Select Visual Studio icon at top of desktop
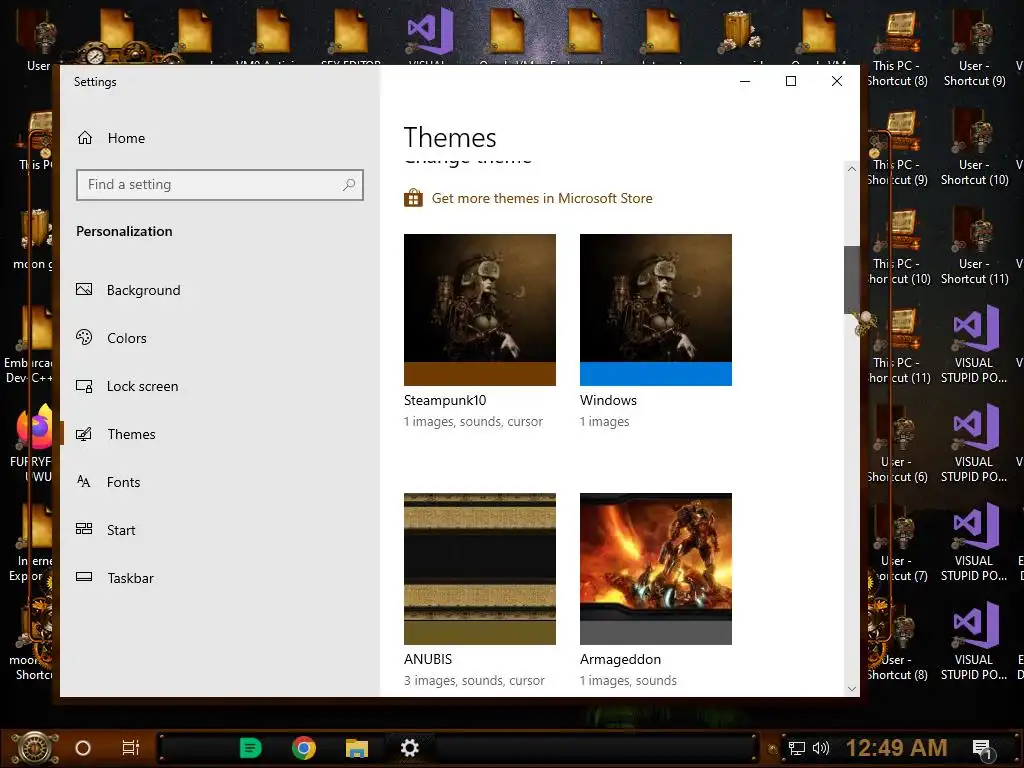The image size is (1024, 768). 430,31
